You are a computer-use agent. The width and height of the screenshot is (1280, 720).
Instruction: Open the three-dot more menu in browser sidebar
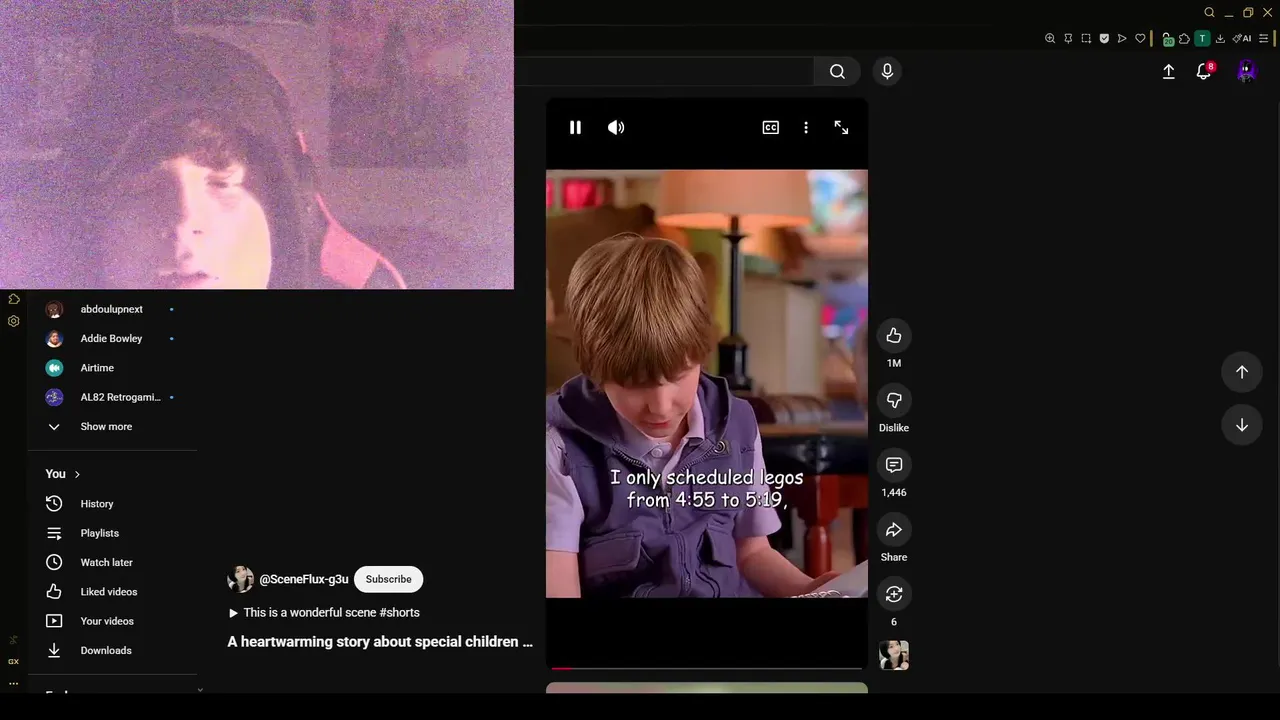pyautogui.click(x=13, y=684)
